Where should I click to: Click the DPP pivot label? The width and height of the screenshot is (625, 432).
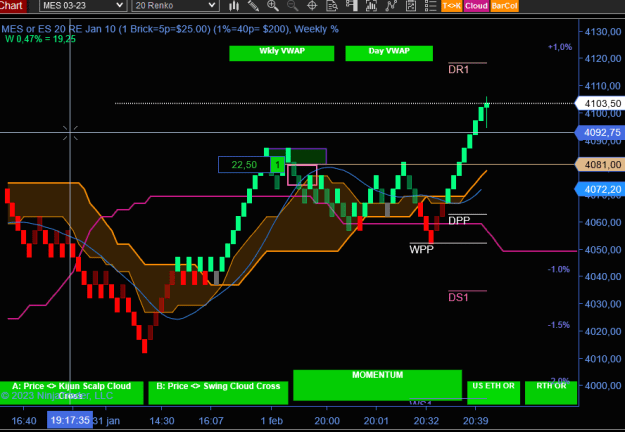tap(459, 220)
